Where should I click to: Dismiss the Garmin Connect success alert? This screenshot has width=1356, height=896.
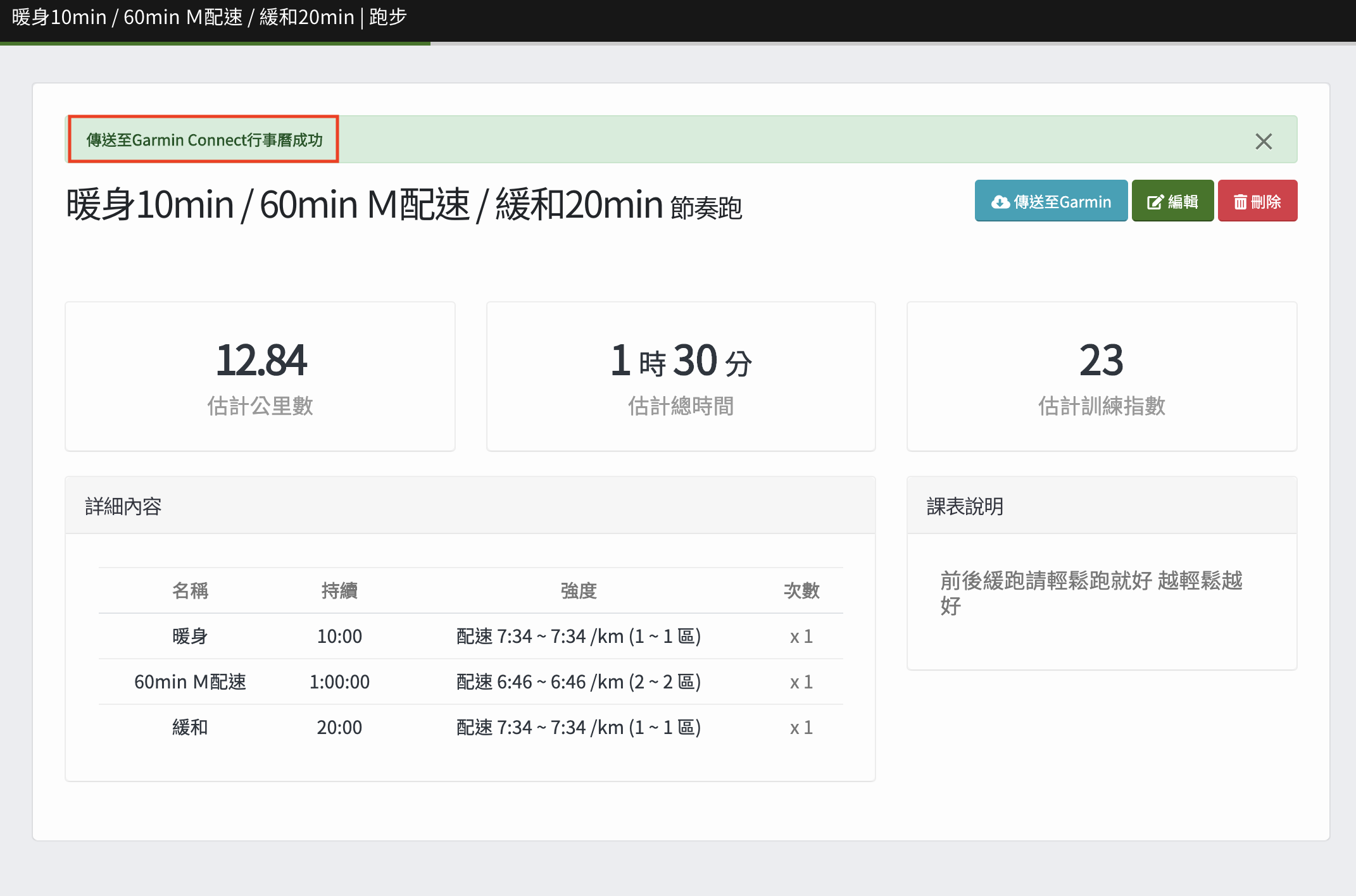tap(1263, 141)
